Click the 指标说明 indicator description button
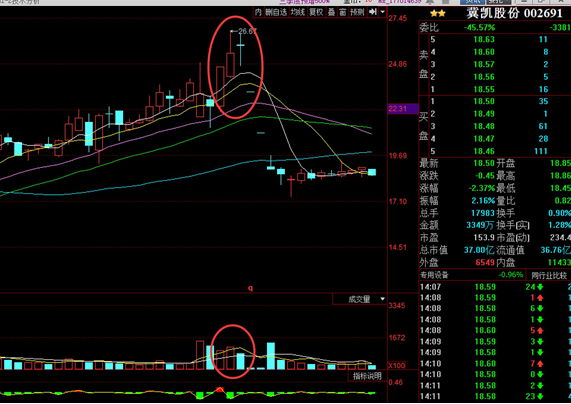Image resolution: width=571 pixels, height=404 pixels. (x=367, y=376)
